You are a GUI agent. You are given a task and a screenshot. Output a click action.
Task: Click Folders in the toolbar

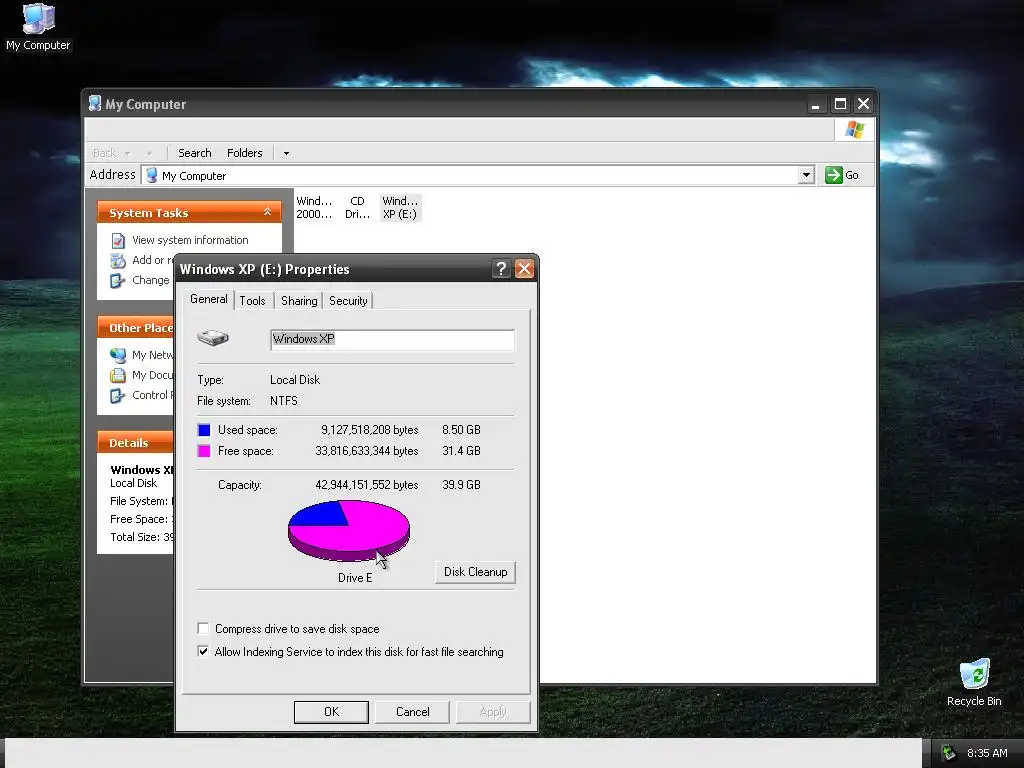pyautogui.click(x=244, y=153)
